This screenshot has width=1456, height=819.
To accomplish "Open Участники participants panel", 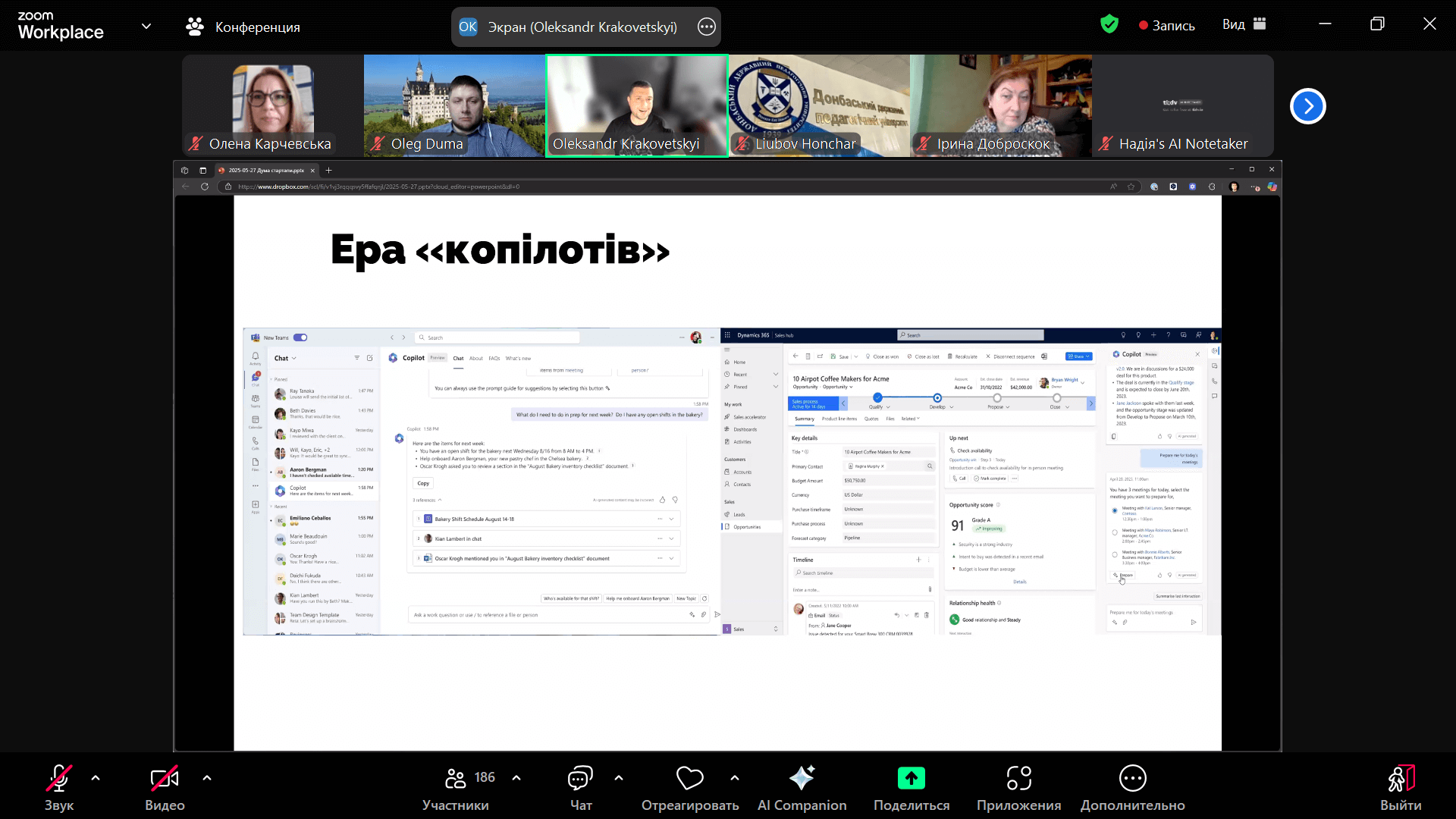I will tap(457, 788).
